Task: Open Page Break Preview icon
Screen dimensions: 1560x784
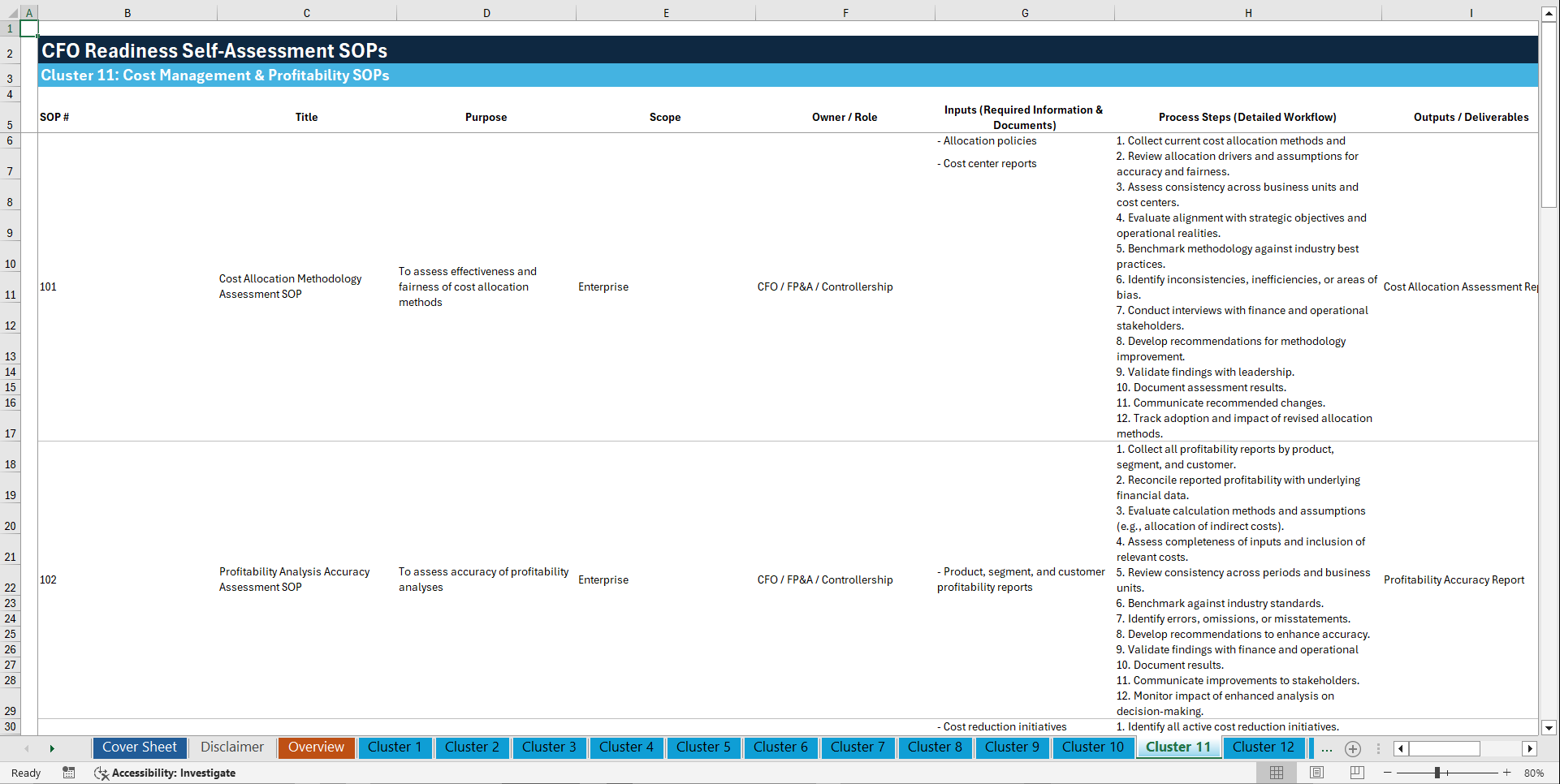Action: pos(1356,773)
